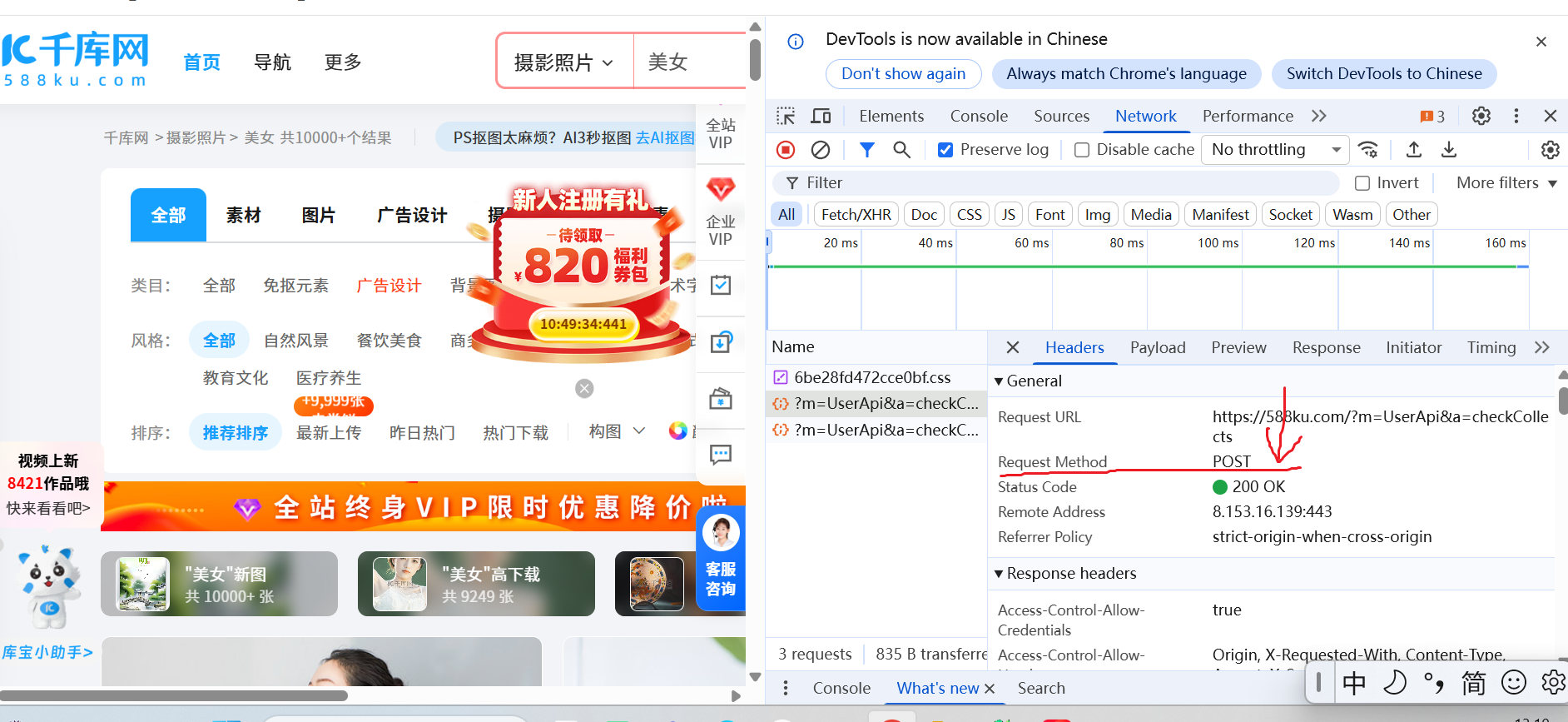Collapse the Response headers section
This screenshot has width=1568, height=722.
pyautogui.click(x=1065, y=574)
